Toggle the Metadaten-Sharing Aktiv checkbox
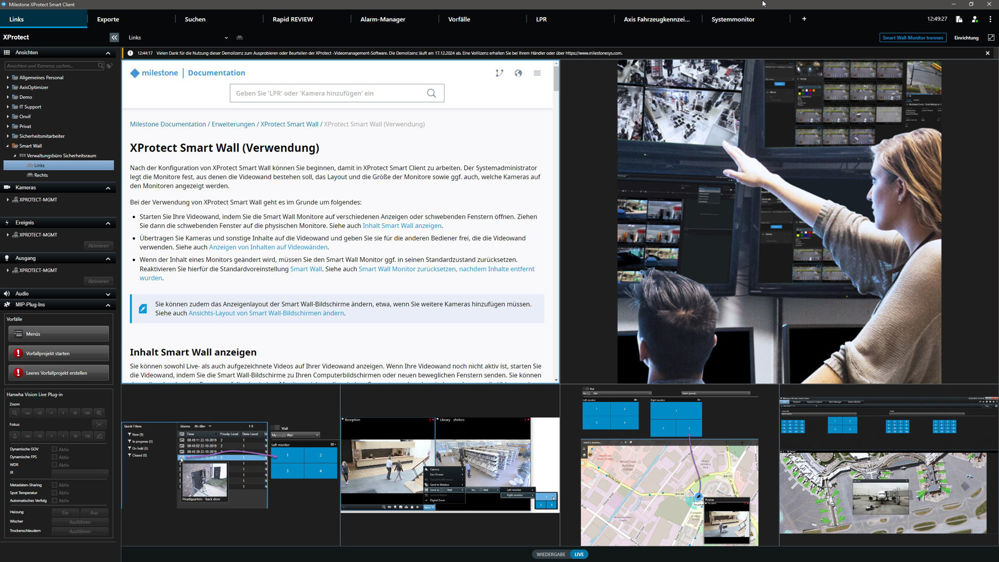The height and width of the screenshot is (562, 999). [54, 485]
